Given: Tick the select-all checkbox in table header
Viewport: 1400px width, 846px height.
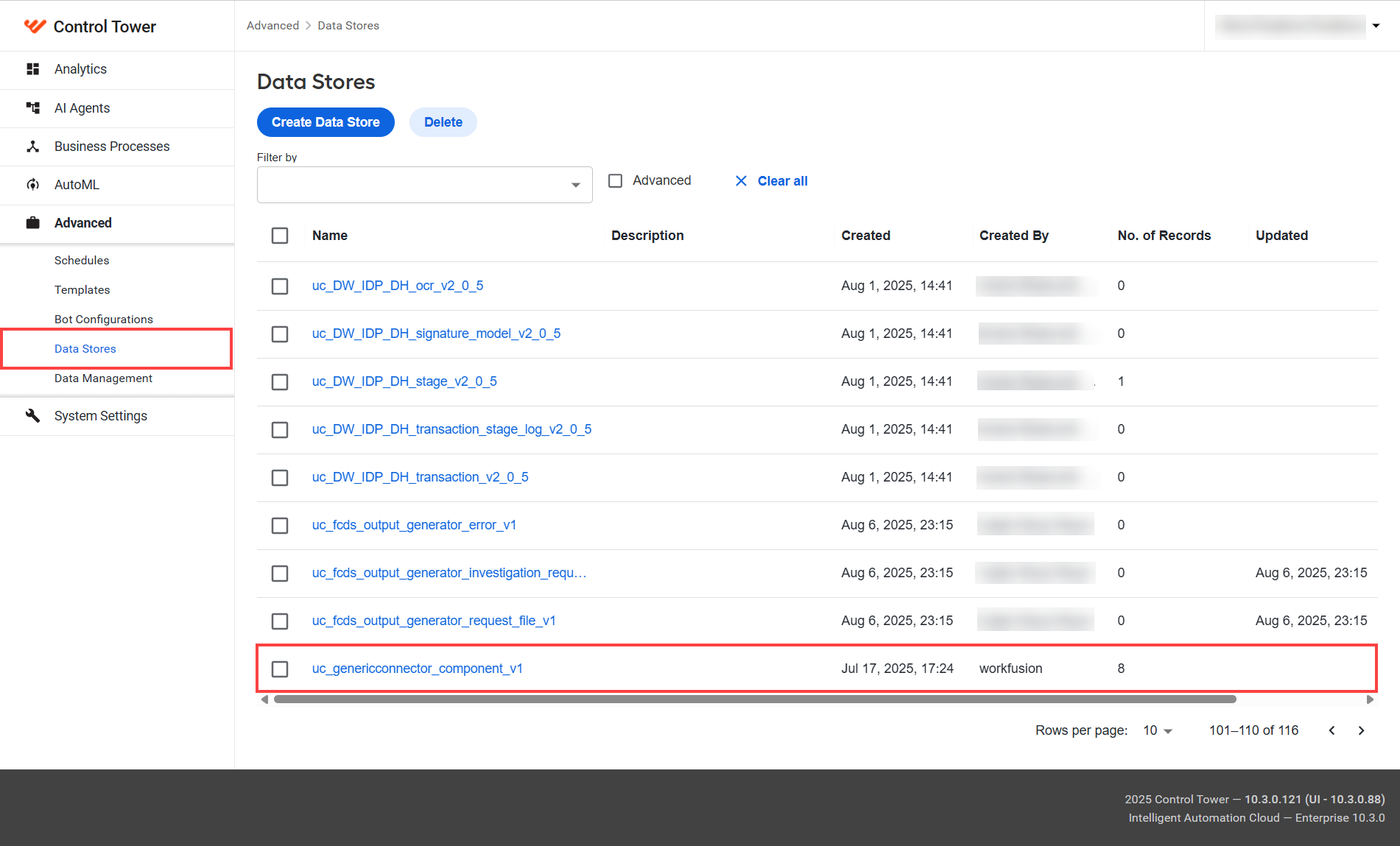Looking at the screenshot, I should [280, 236].
